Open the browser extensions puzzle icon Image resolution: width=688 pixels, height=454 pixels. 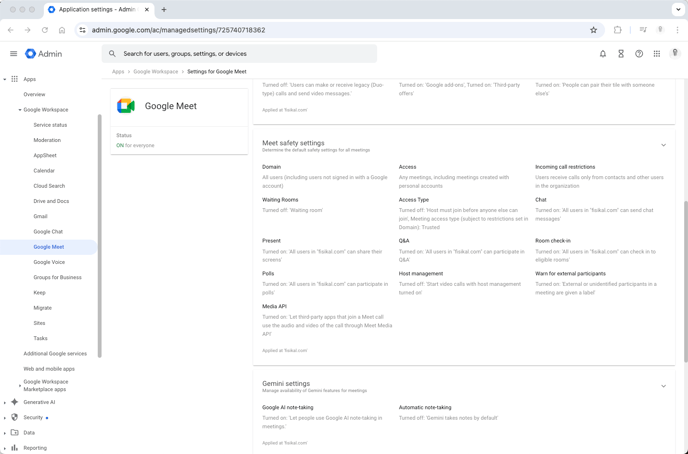tap(617, 30)
